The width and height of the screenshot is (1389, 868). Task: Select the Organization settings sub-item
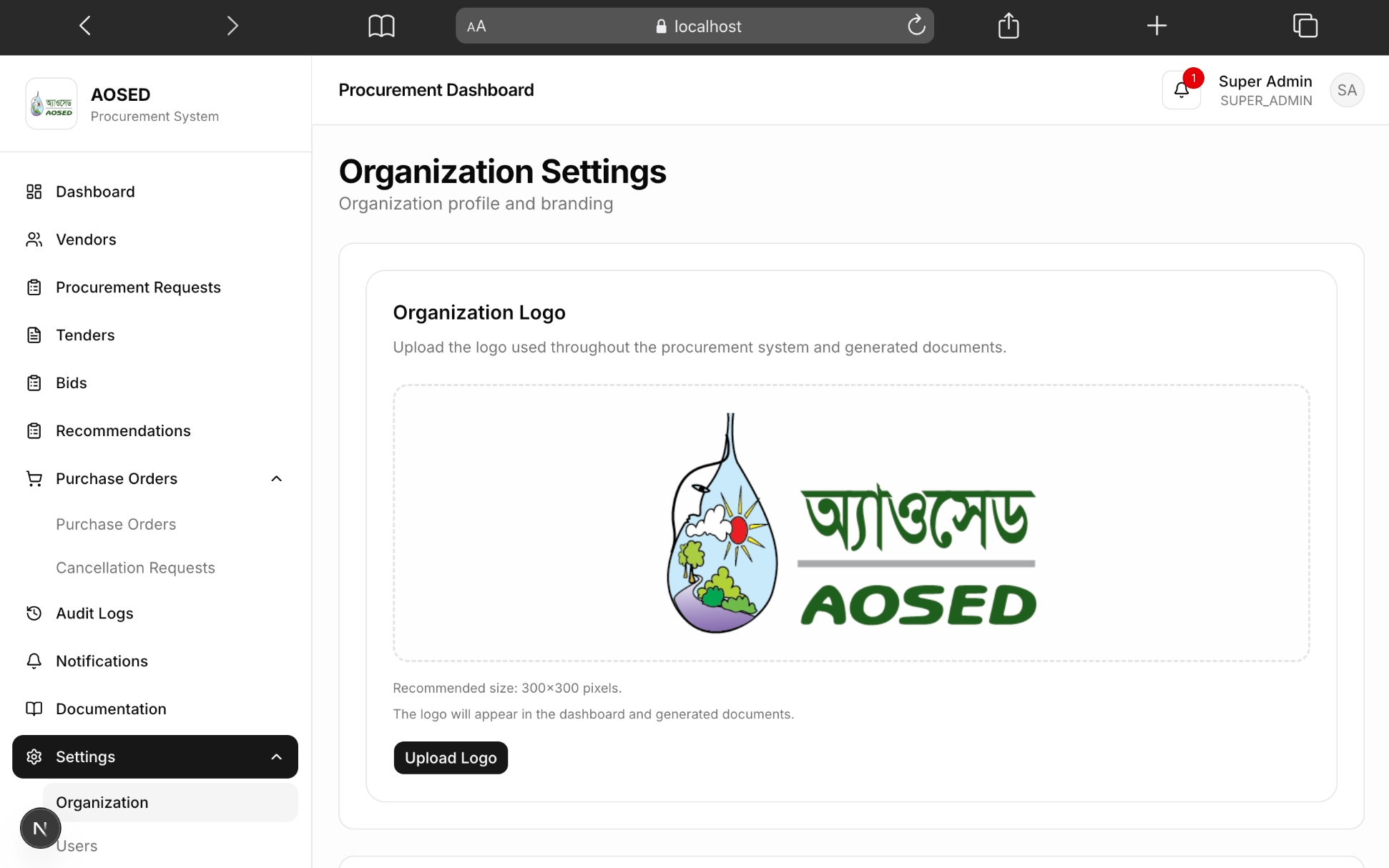pos(170,802)
